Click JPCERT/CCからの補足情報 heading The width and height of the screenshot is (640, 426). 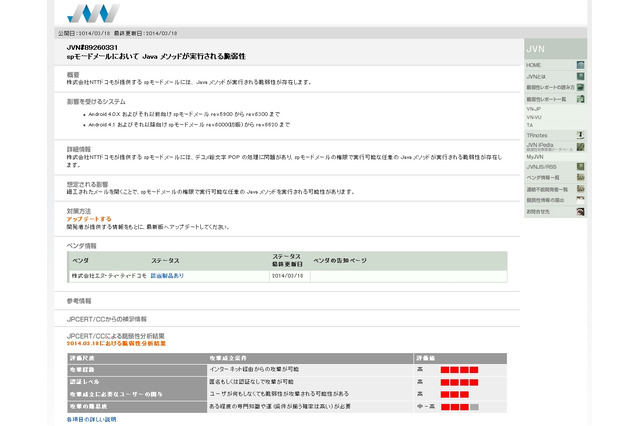[107, 319]
